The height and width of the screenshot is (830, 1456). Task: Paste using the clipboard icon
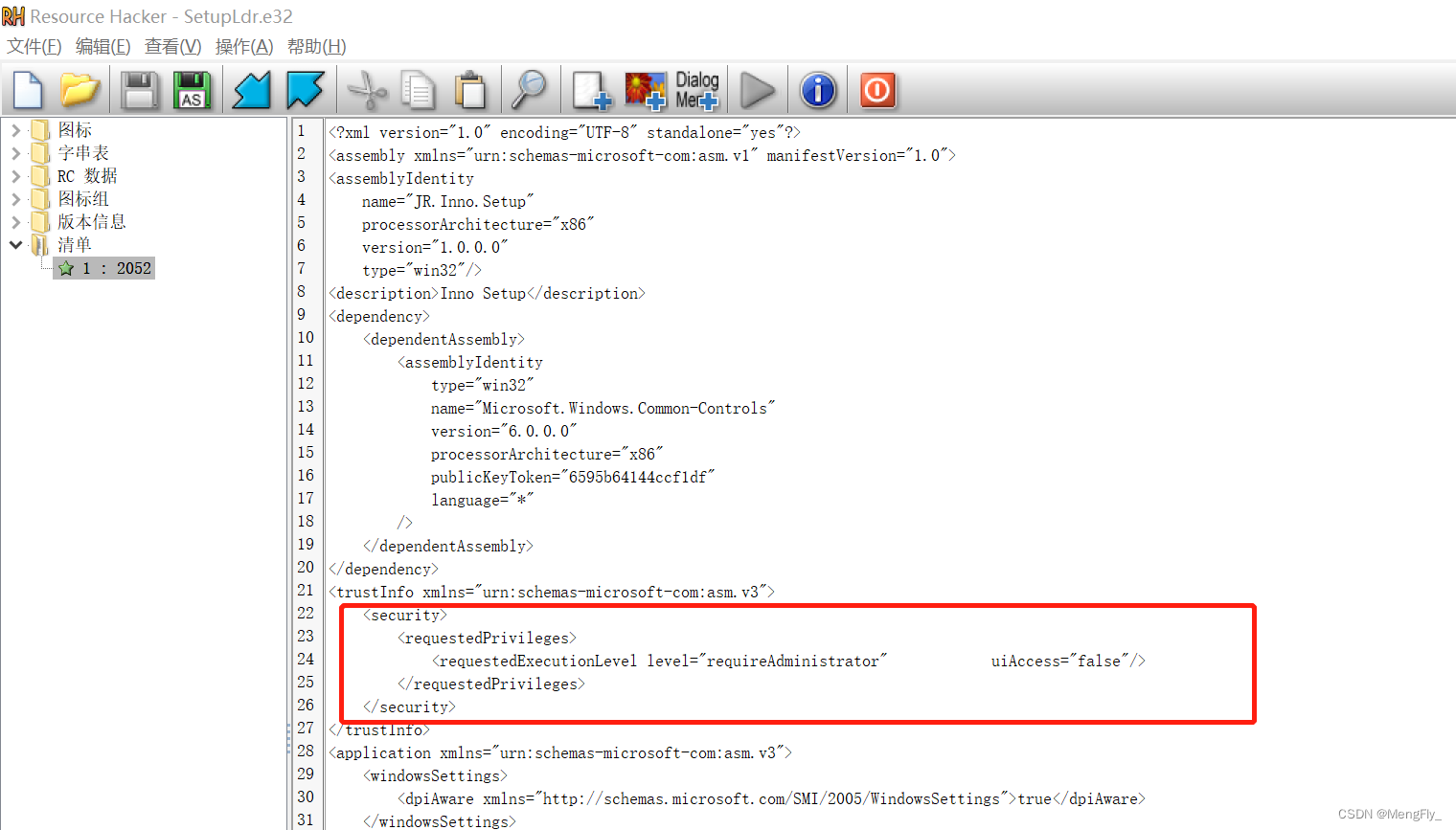coord(470,90)
